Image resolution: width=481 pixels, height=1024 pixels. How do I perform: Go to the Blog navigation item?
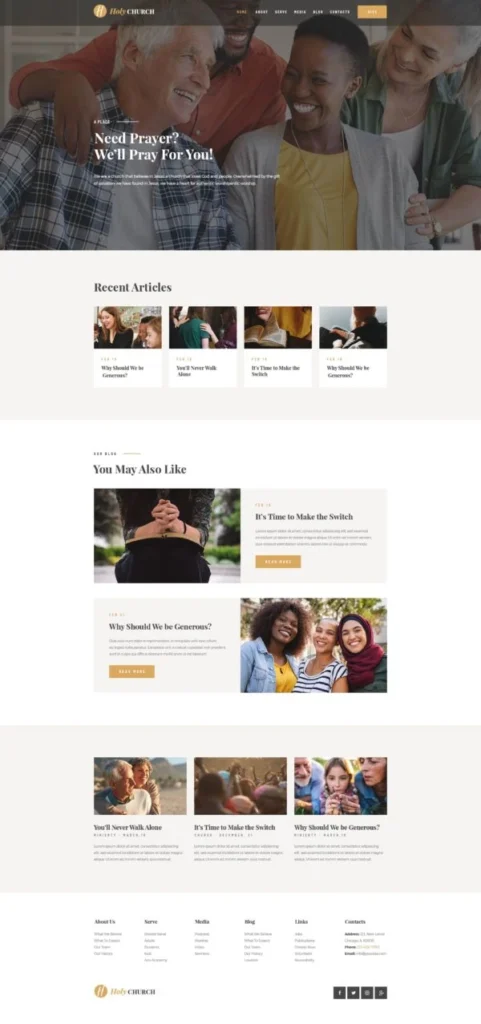(318, 12)
